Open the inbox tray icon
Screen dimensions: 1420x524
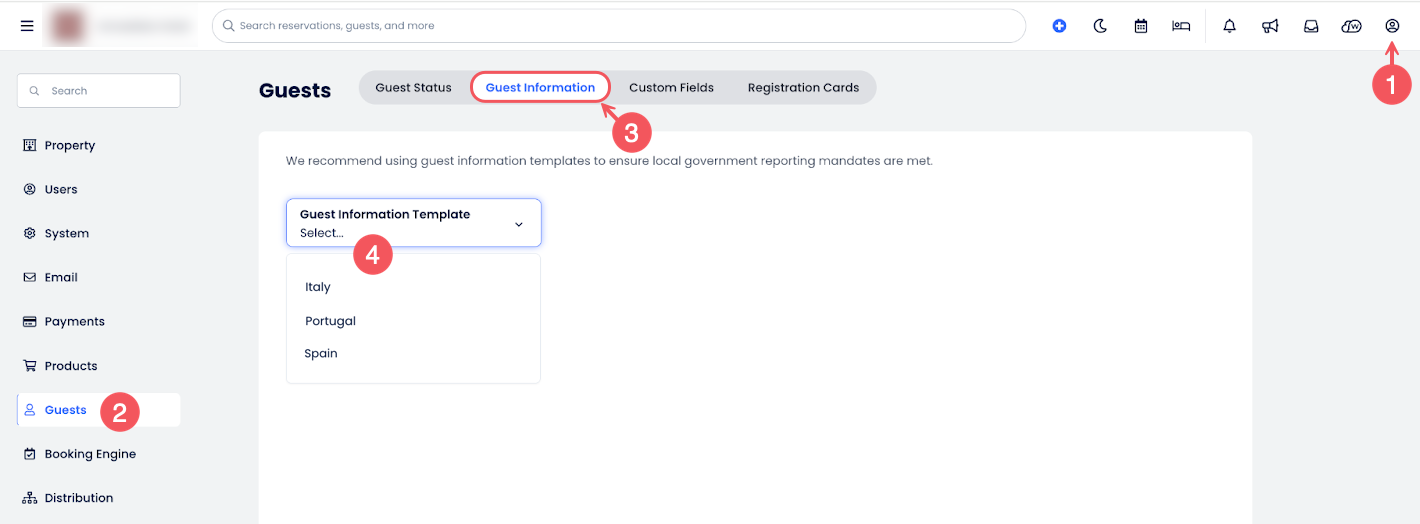1311,26
